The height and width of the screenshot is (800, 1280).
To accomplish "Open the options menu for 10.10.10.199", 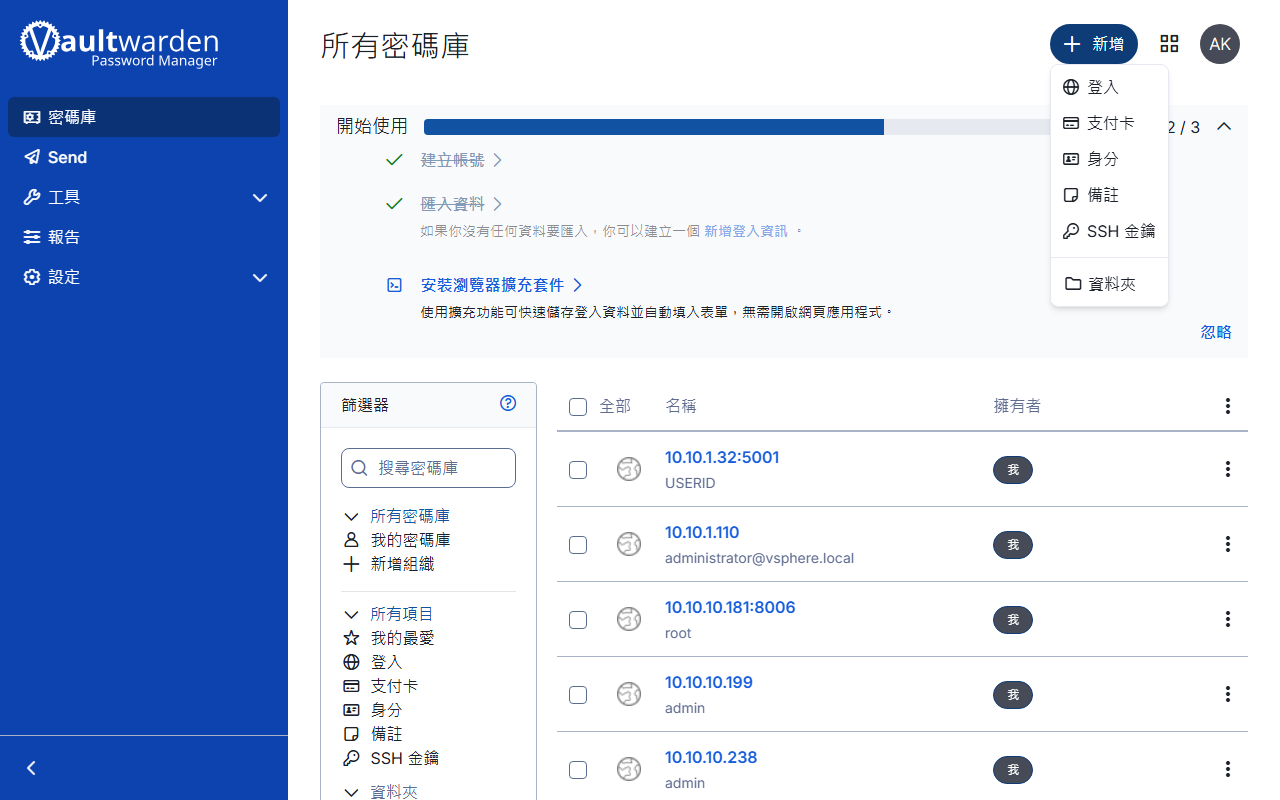I will (1228, 694).
